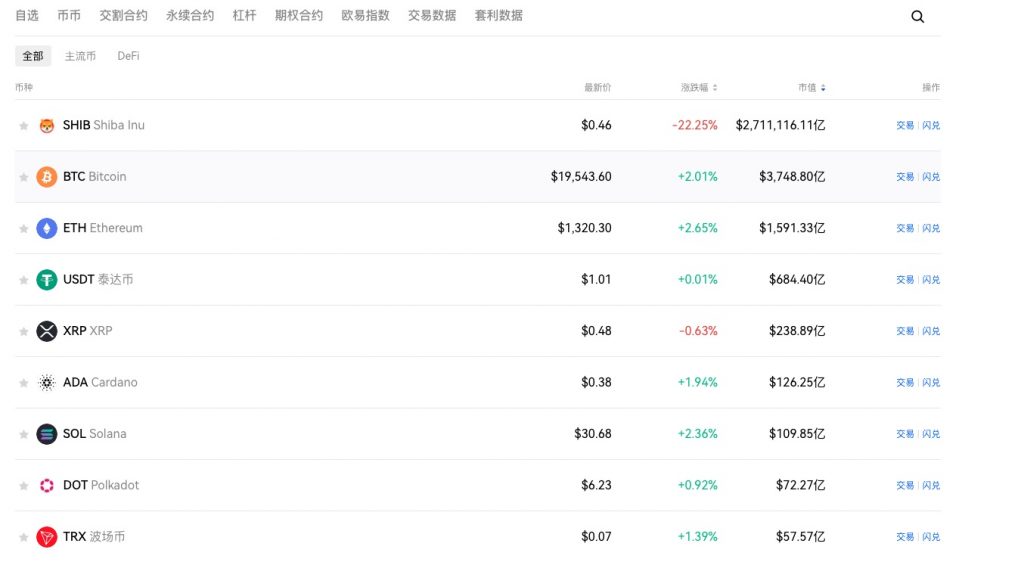Click 闪兑 link for USDT
This screenshot has width=1024, height=562.
[931, 280]
